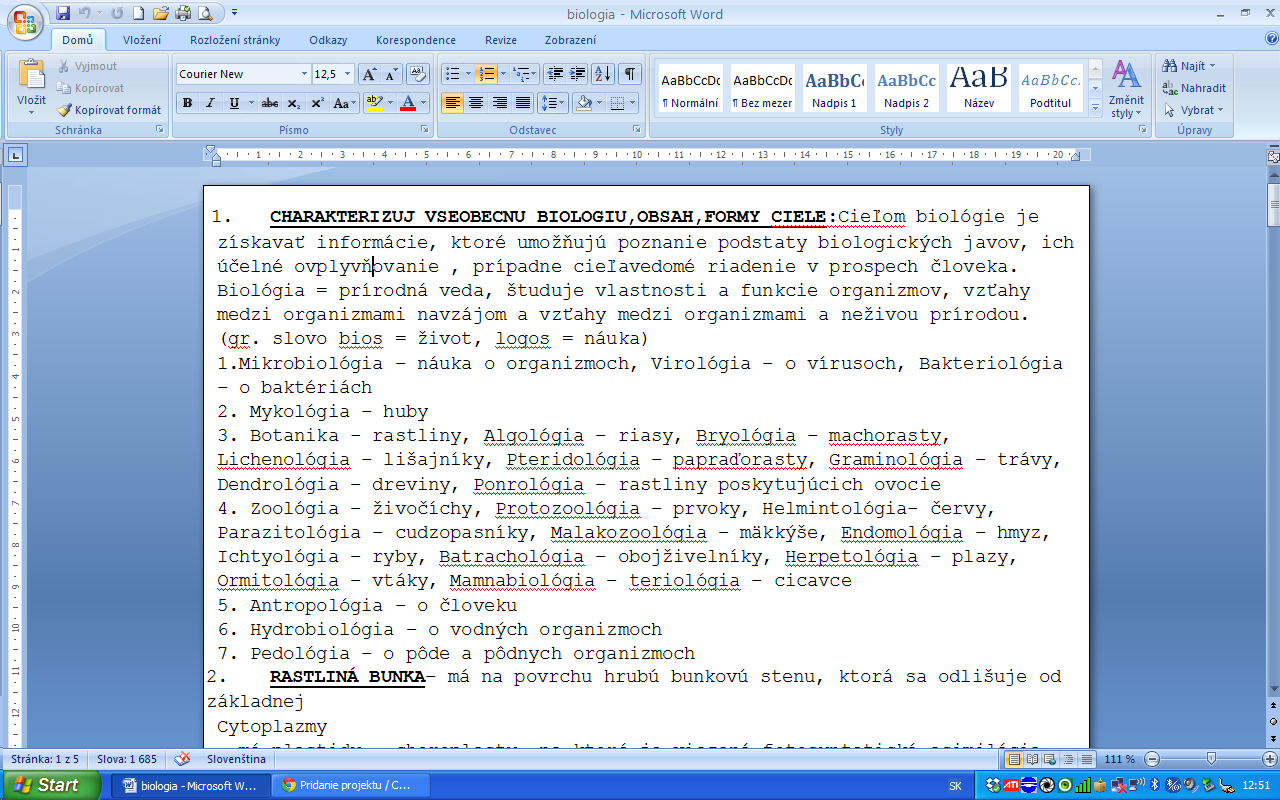
Task: Save document using Quick Access icon
Action: 64,14
